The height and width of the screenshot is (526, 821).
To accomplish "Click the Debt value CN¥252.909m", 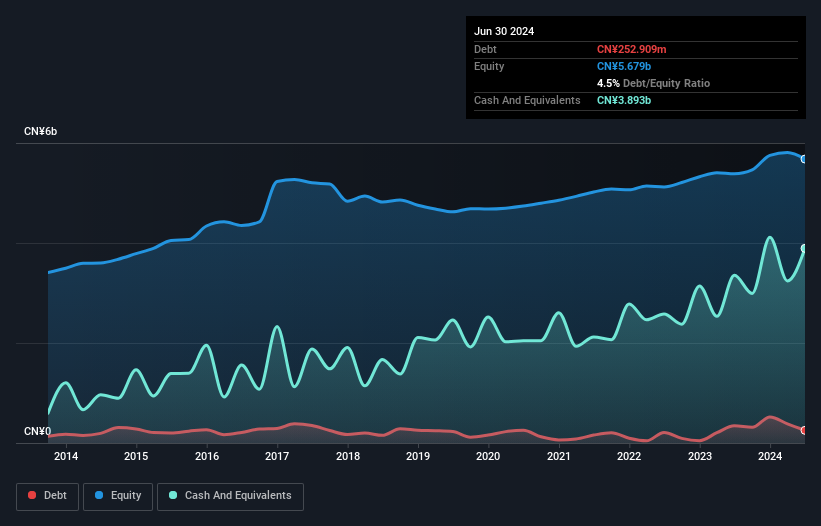I will (x=631, y=49).
